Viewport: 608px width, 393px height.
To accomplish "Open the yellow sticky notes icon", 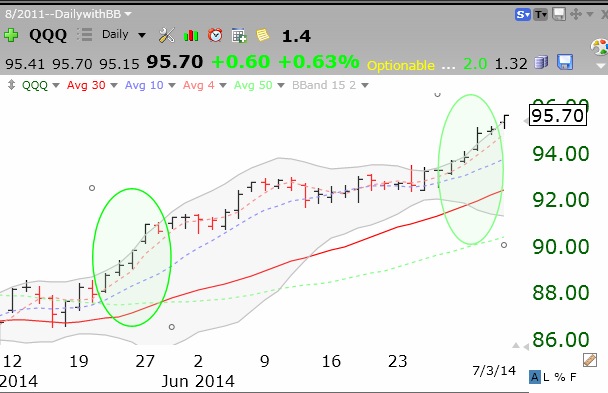I will pos(263,35).
